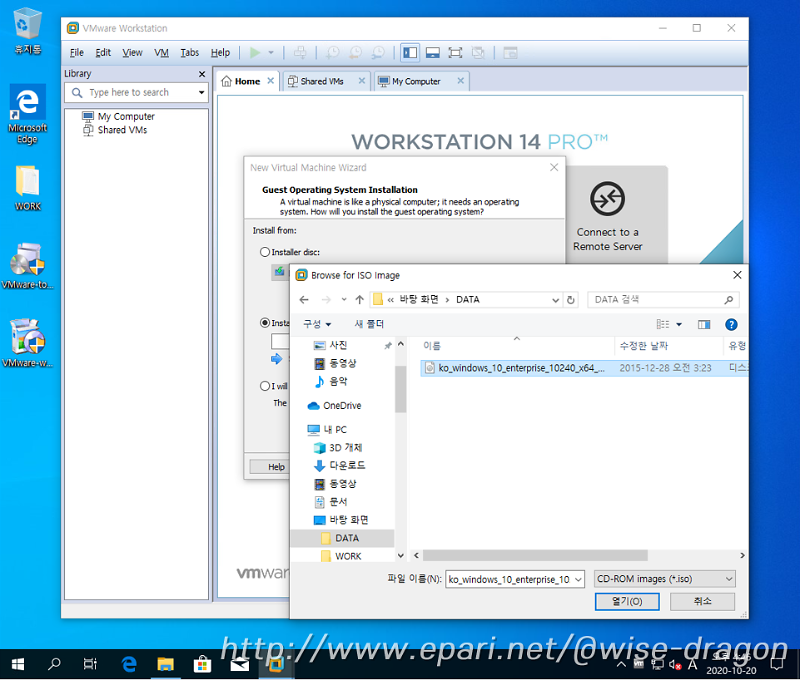
Task: Expand the address bar path history dropdown
Action: click(x=556, y=300)
